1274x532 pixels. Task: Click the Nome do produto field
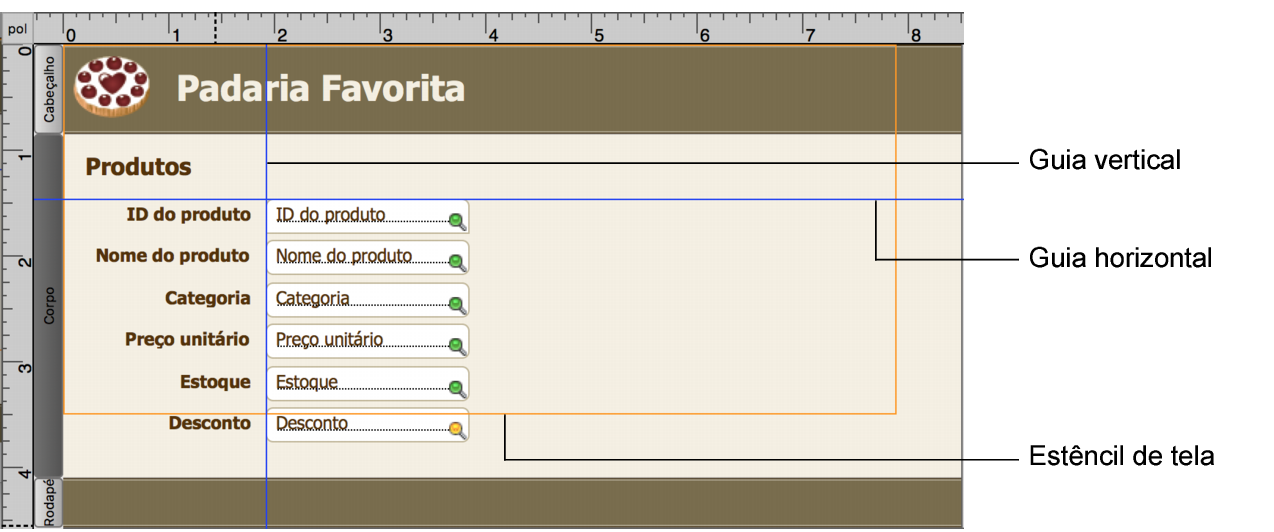click(368, 258)
